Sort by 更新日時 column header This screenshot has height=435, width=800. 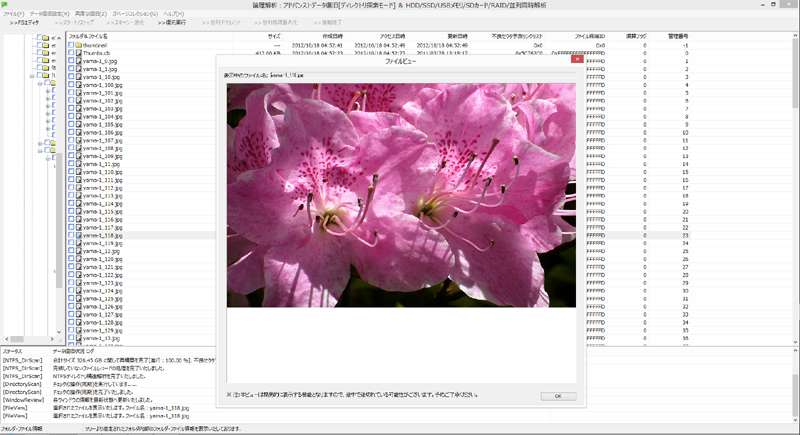point(437,36)
